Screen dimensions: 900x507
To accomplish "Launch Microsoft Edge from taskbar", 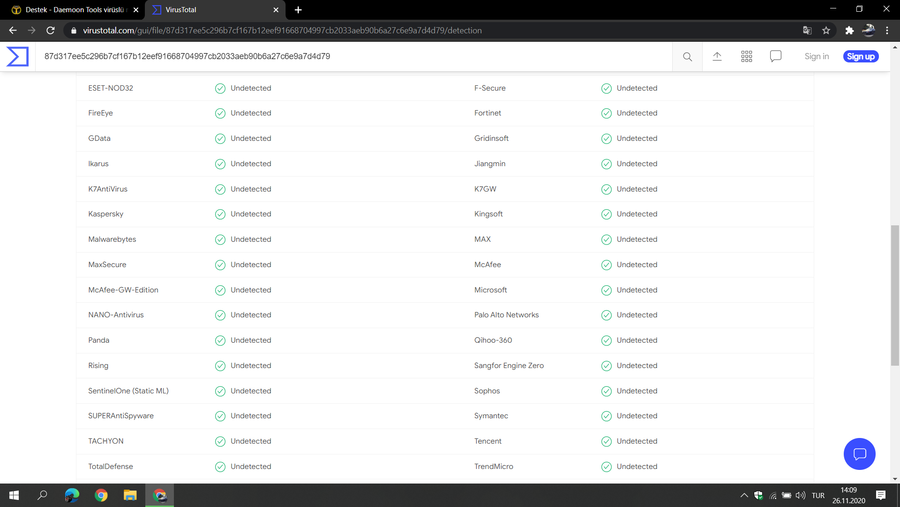I will (x=72, y=495).
